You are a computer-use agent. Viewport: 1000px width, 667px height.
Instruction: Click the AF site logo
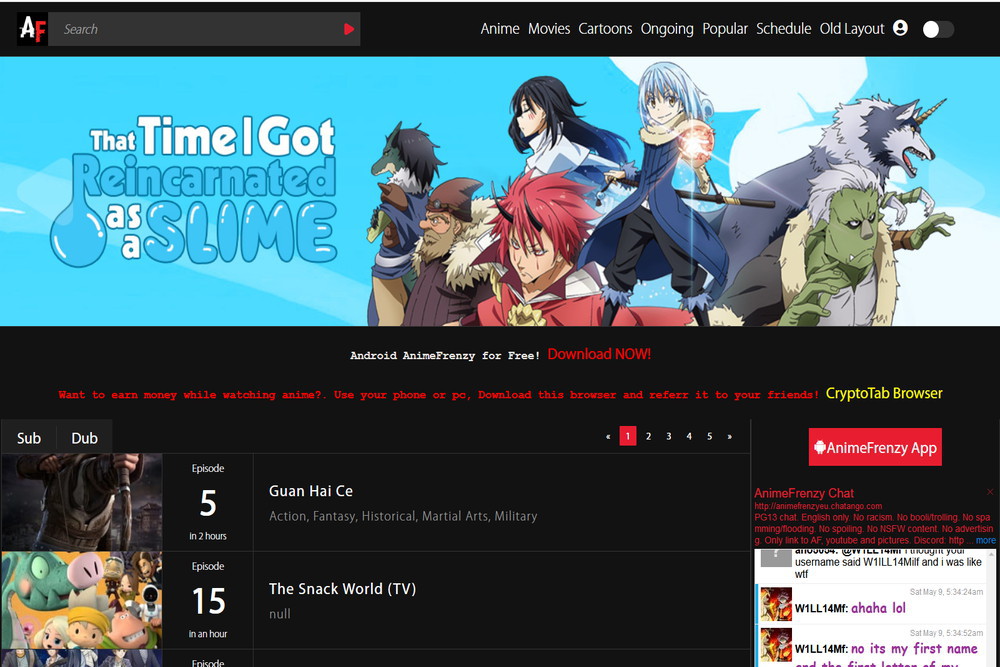click(30, 29)
